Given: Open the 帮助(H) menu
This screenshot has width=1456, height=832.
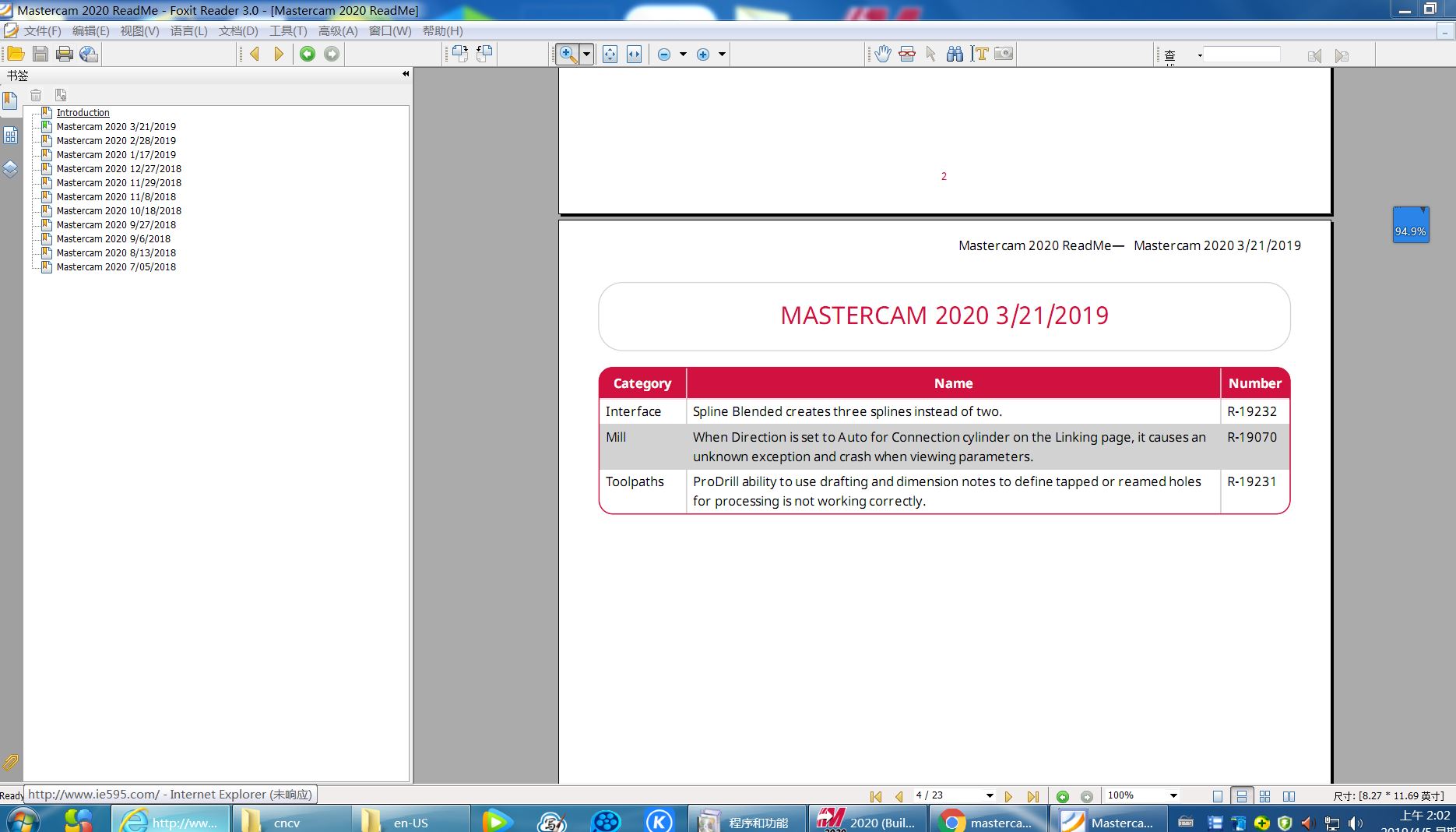Looking at the screenshot, I should (442, 31).
